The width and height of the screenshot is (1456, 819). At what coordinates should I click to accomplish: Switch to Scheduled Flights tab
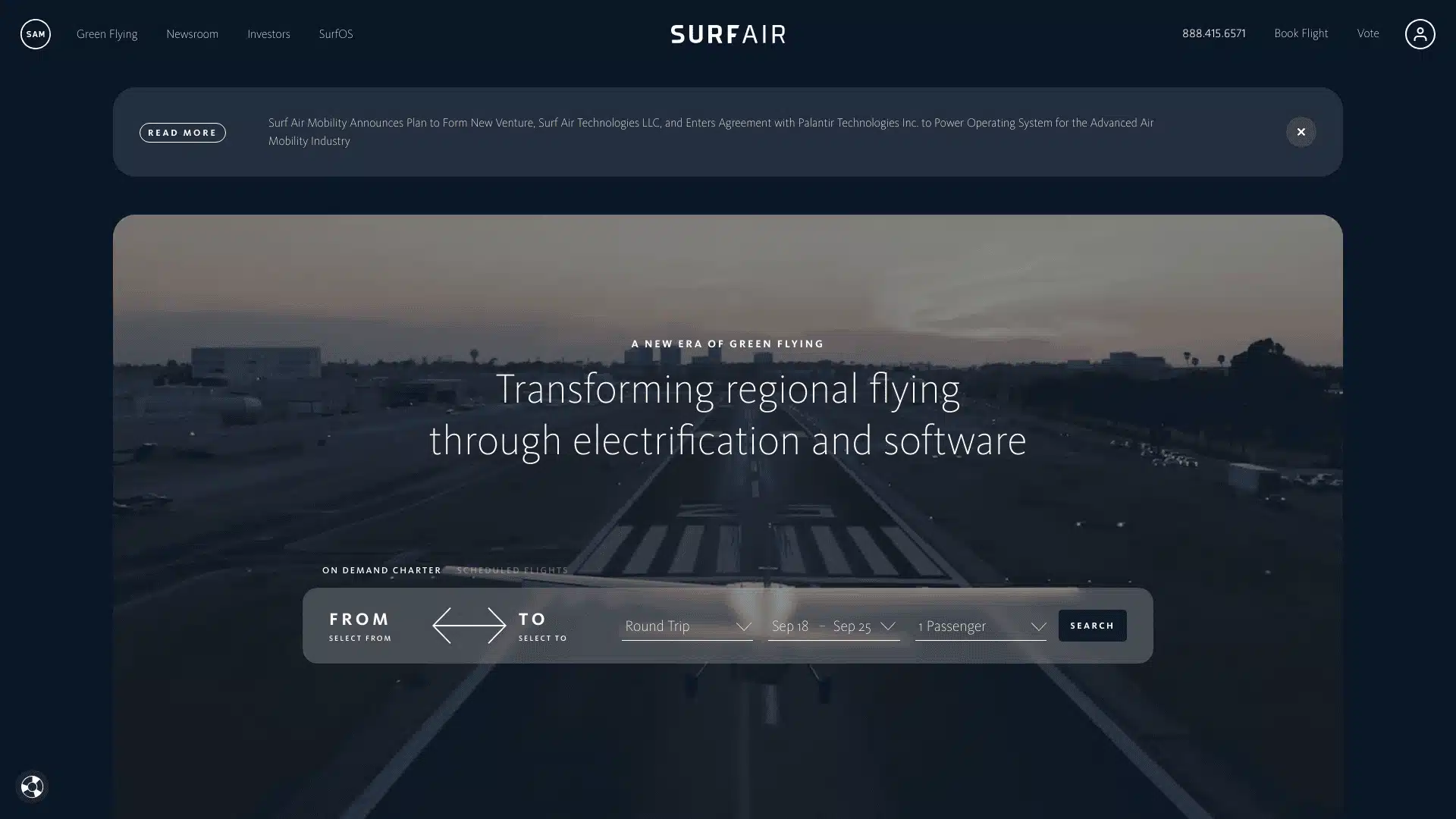(512, 570)
